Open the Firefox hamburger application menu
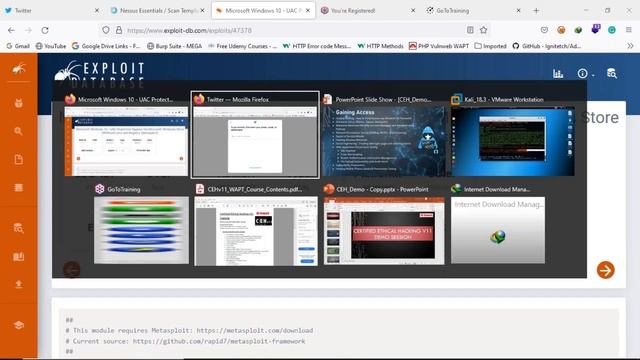Image resolution: width=640 pixels, height=360 pixels. [629, 30]
